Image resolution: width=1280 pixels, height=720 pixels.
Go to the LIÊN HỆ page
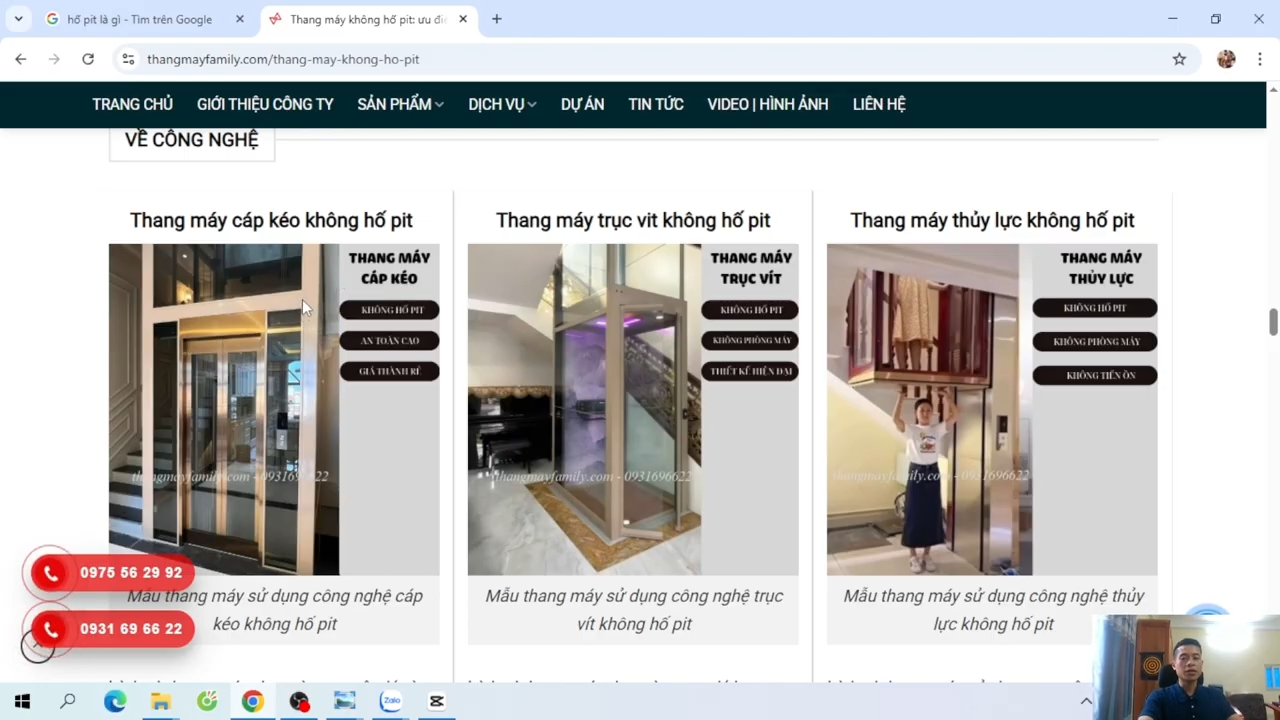878,104
